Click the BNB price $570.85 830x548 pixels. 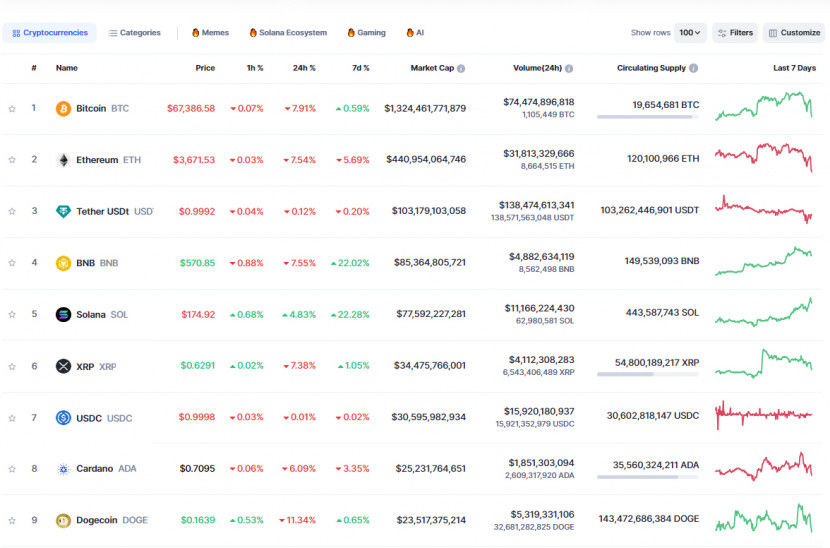click(197, 263)
